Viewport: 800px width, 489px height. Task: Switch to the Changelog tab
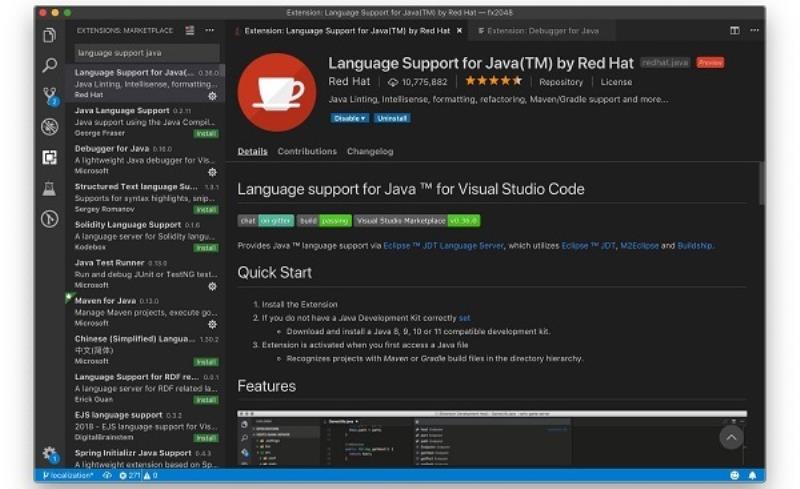(370, 152)
